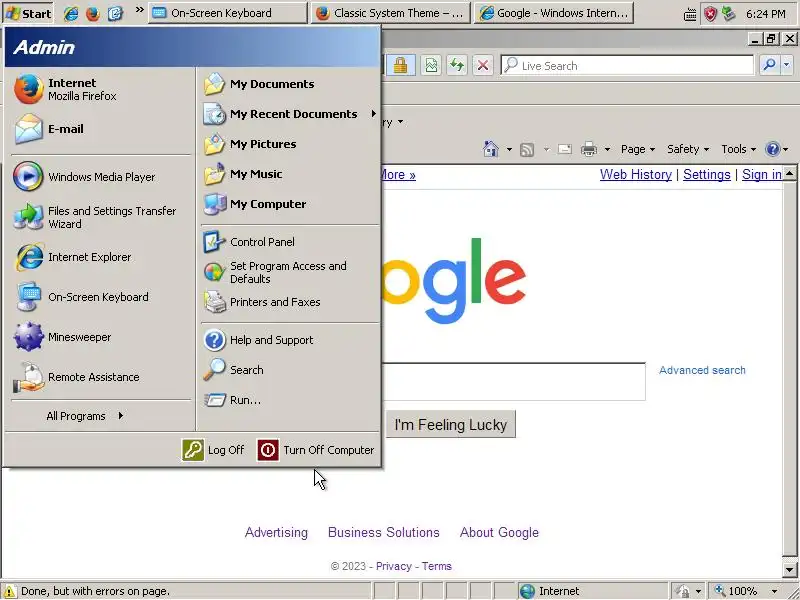Click the Privacy footer link

(393, 566)
